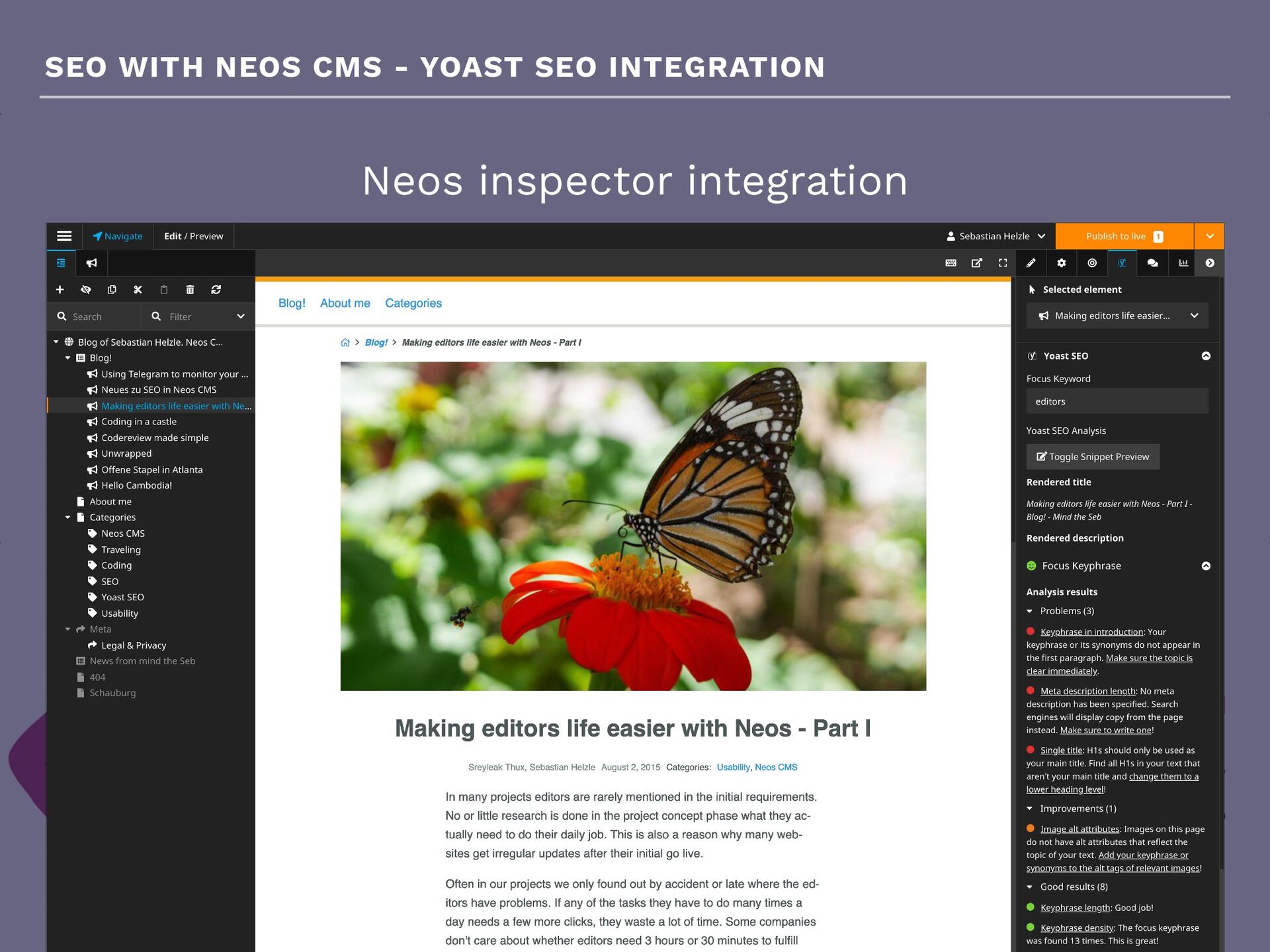Image resolution: width=1270 pixels, height=952 pixels.
Task: Click 'Meta description length' link
Action: (1087, 691)
